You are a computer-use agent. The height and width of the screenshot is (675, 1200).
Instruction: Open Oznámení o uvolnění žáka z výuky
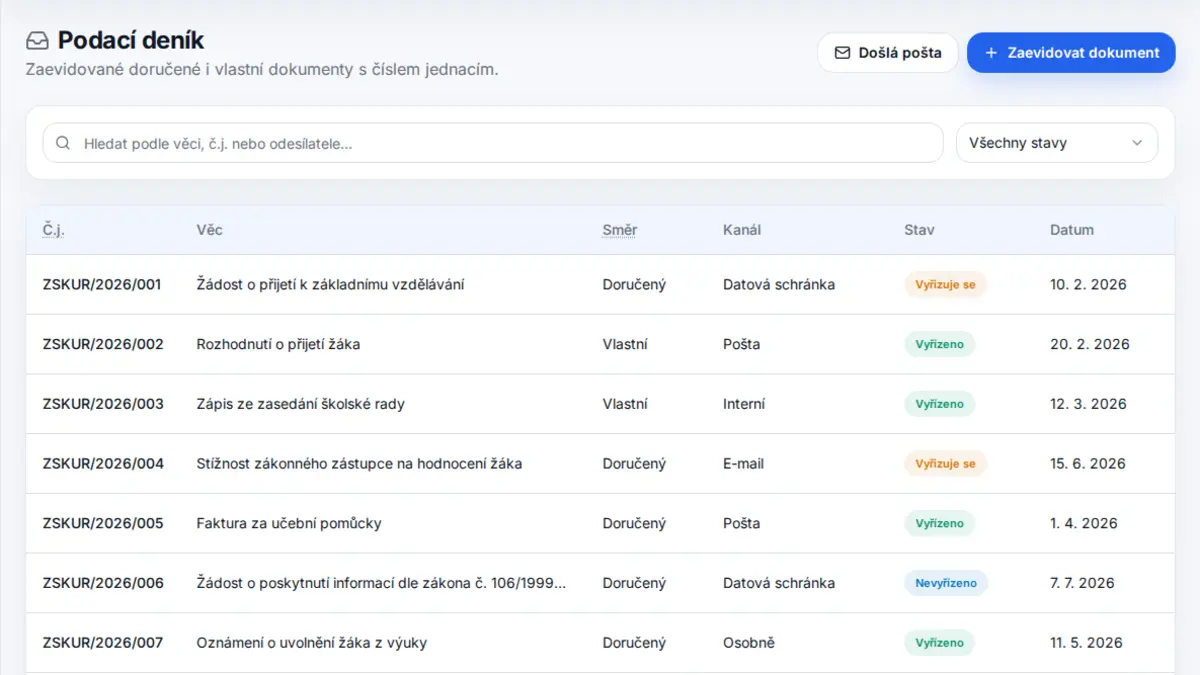[x=312, y=642]
